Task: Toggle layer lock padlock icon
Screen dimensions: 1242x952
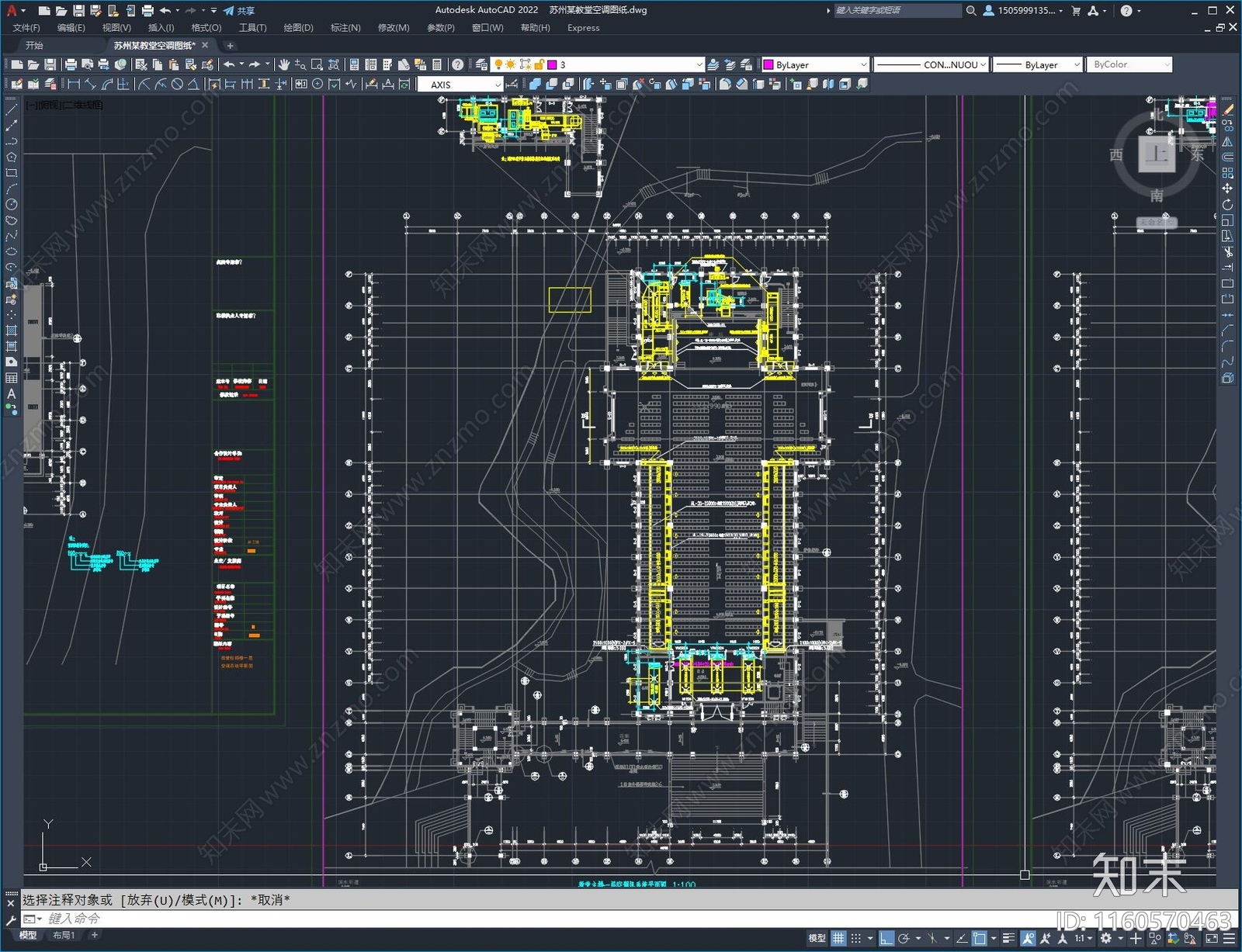Action: pos(539,64)
